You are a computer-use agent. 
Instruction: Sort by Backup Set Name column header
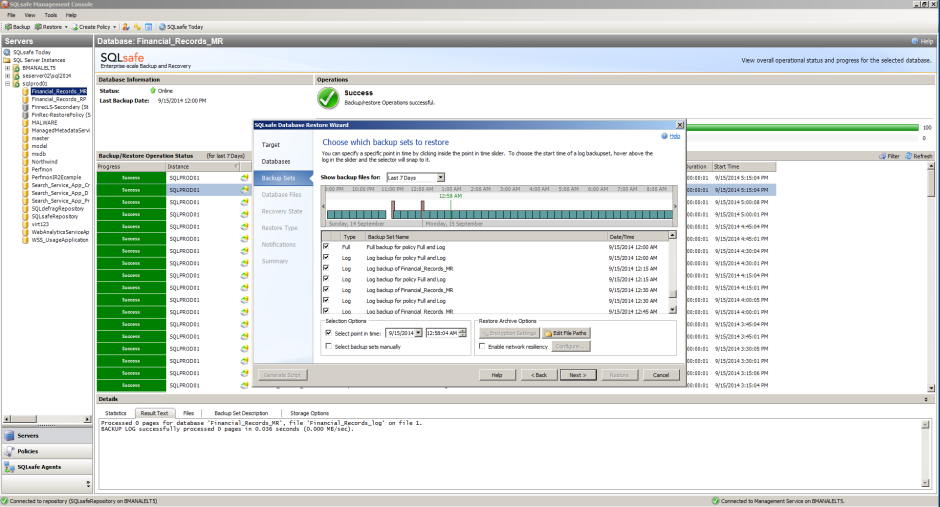coord(486,237)
